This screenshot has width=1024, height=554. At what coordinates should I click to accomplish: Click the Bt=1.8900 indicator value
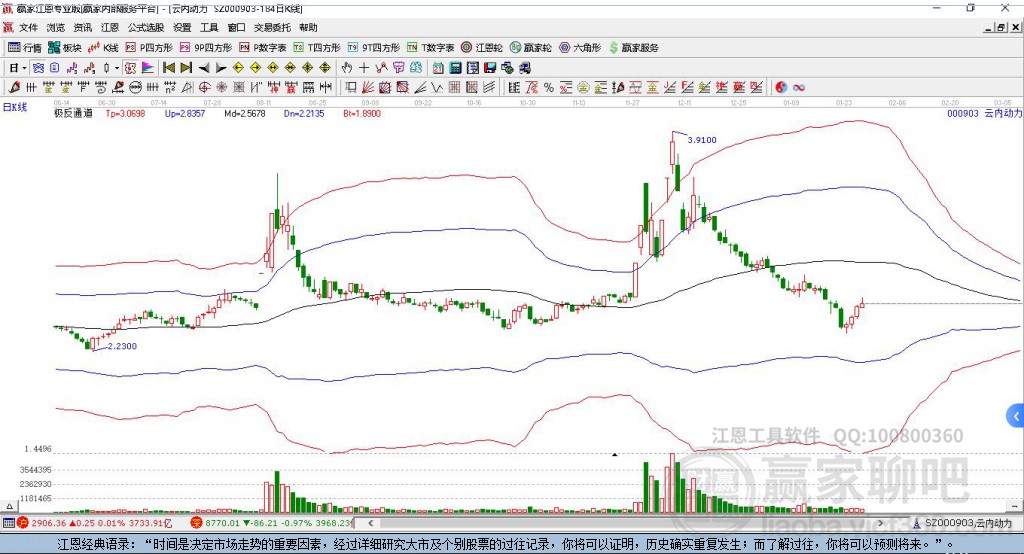tap(362, 114)
